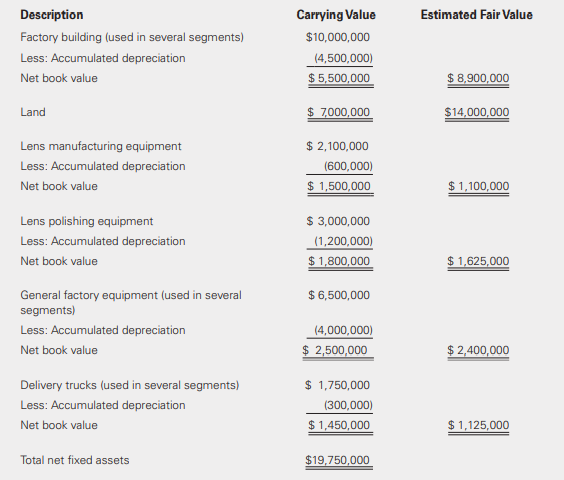The image size is (564, 480).
Task: Click the $1,450,000 net book value
Action: (x=339, y=425)
